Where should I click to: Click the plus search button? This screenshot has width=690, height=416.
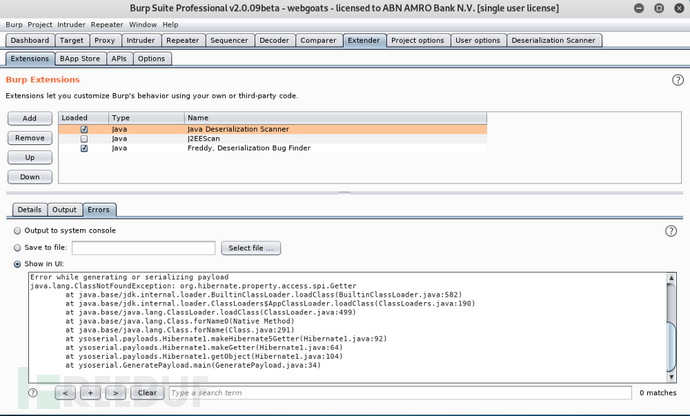(x=90, y=393)
